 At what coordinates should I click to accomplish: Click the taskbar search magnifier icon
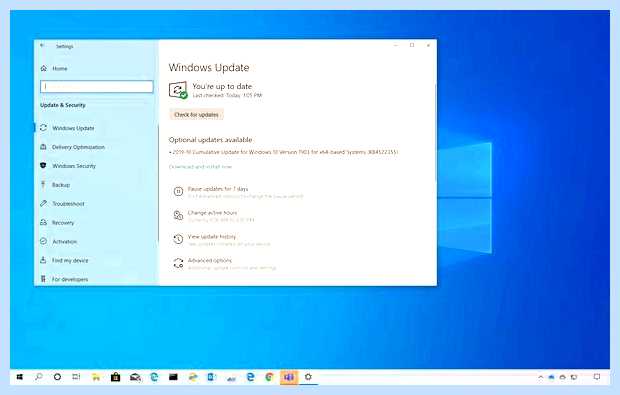[39, 377]
